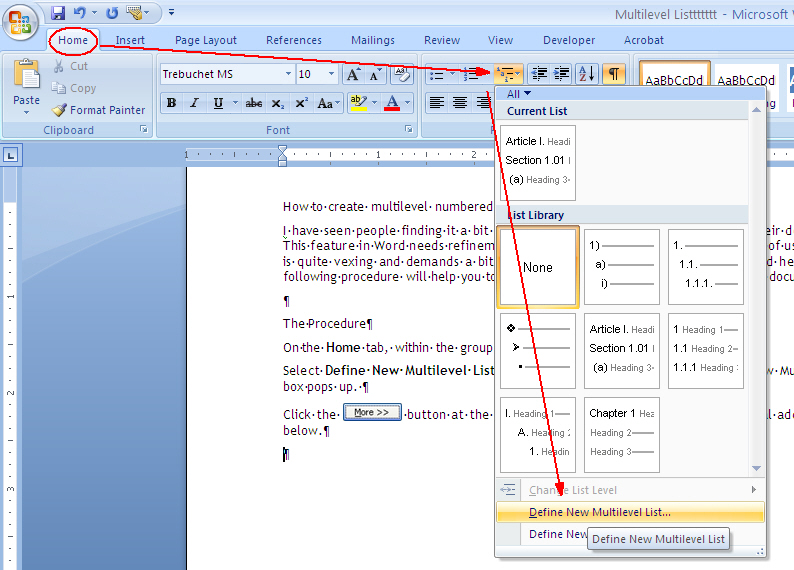Apply red font color
Image resolution: width=794 pixels, height=570 pixels.
tap(392, 103)
